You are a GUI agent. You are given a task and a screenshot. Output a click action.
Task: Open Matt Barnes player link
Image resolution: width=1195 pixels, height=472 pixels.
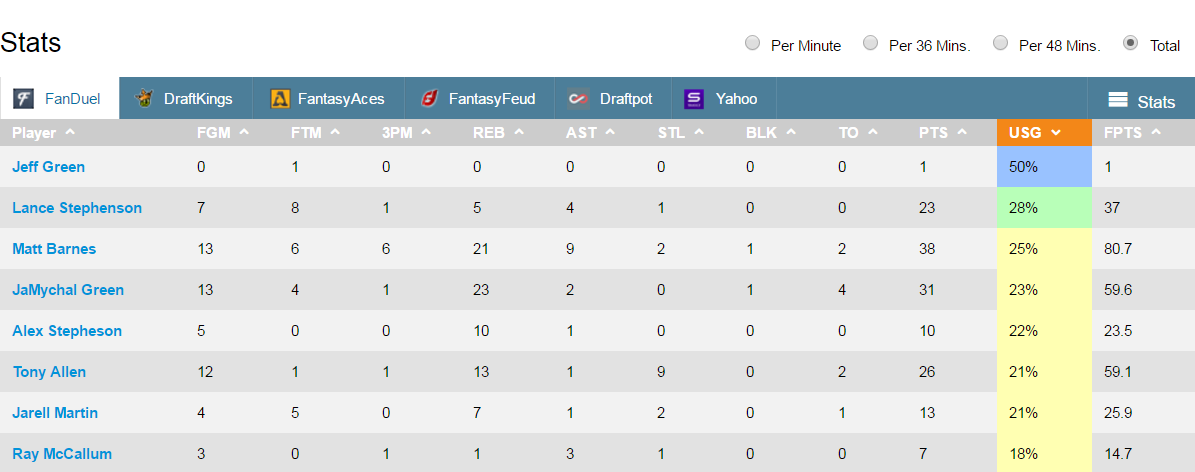coord(54,249)
